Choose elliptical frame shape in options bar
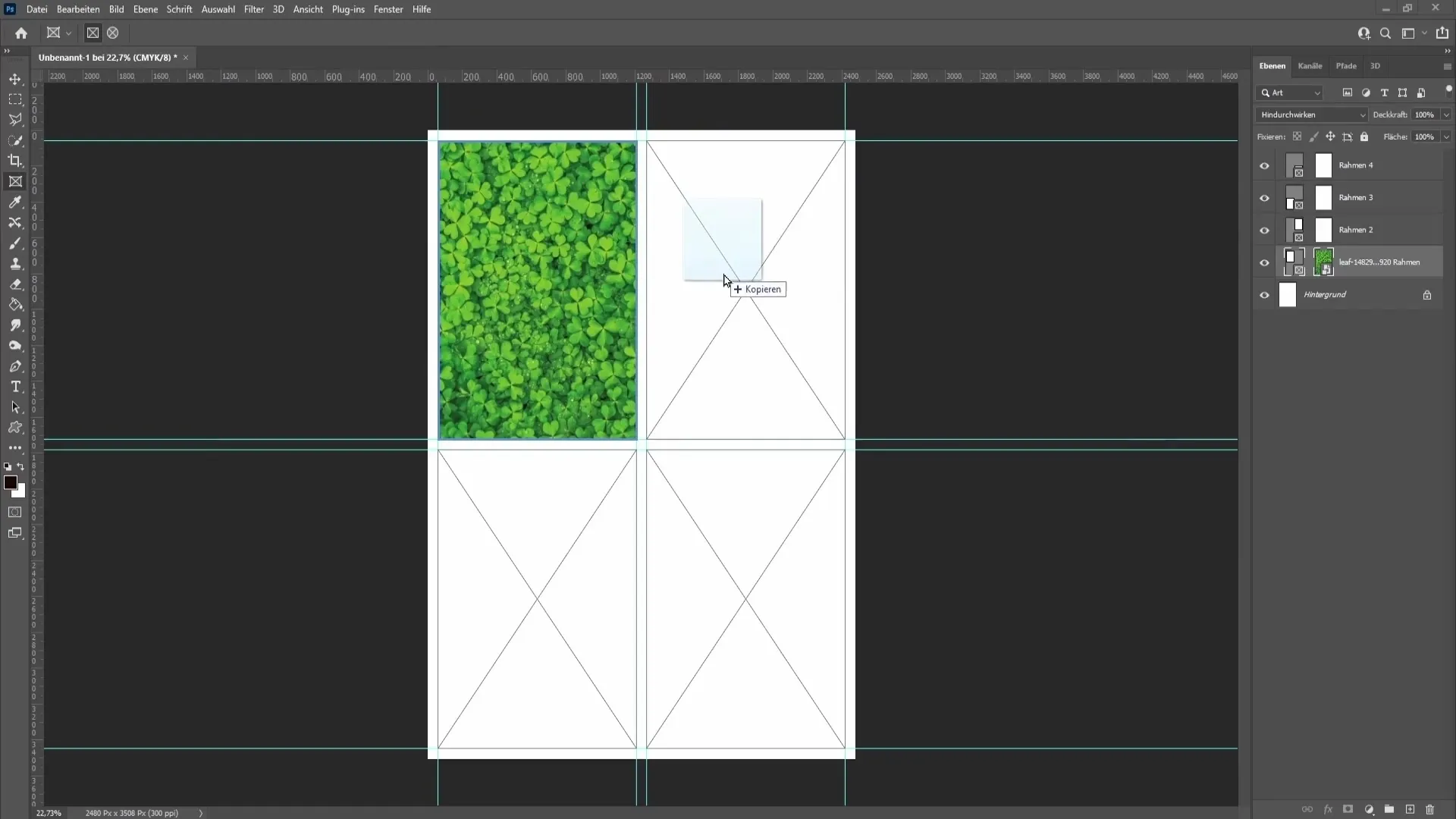 click(x=113, y=33)
